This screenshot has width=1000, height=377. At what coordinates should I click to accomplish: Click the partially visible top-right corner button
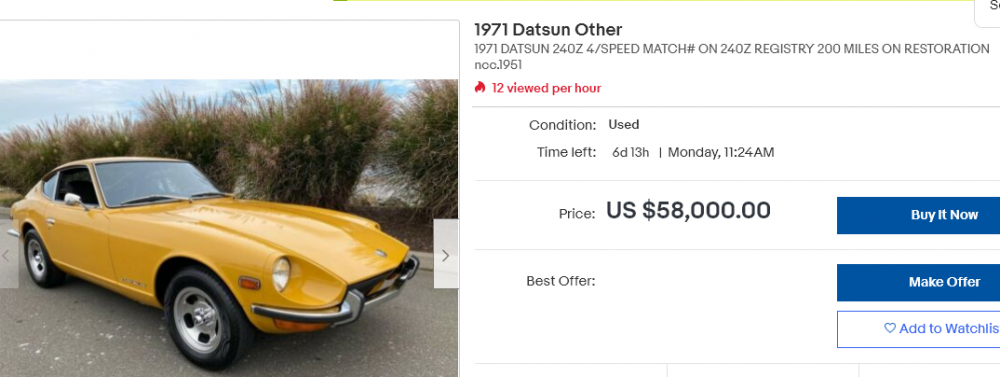[987, 13]
